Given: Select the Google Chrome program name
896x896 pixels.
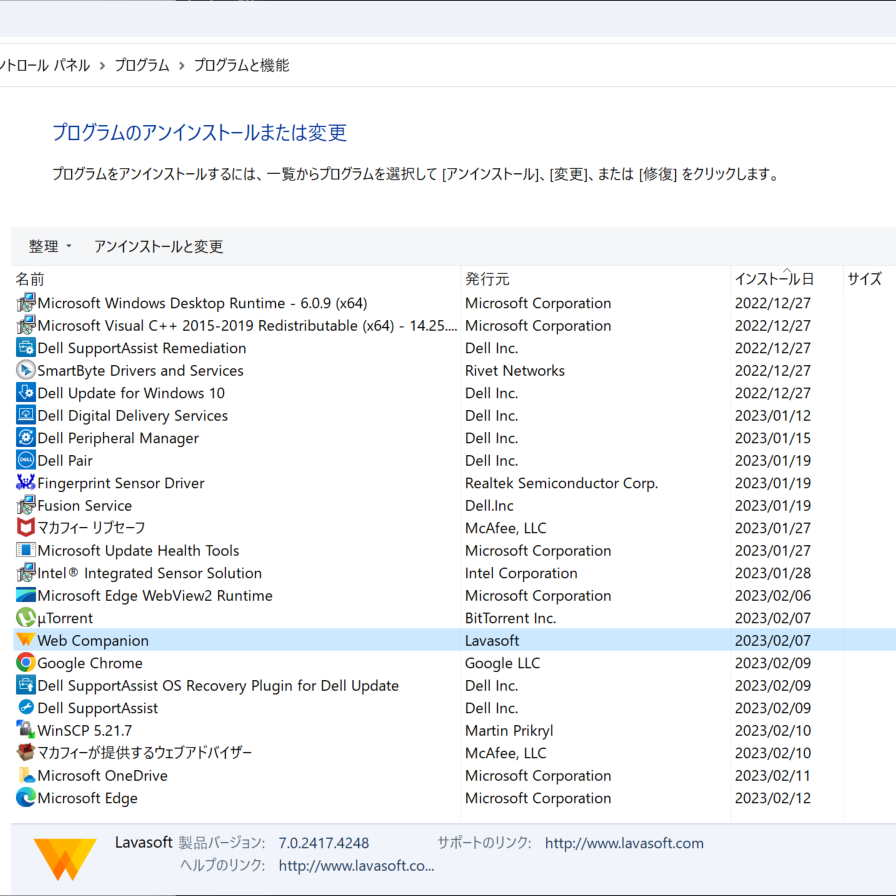Looking at the screenshot, I should click(90, 663).
